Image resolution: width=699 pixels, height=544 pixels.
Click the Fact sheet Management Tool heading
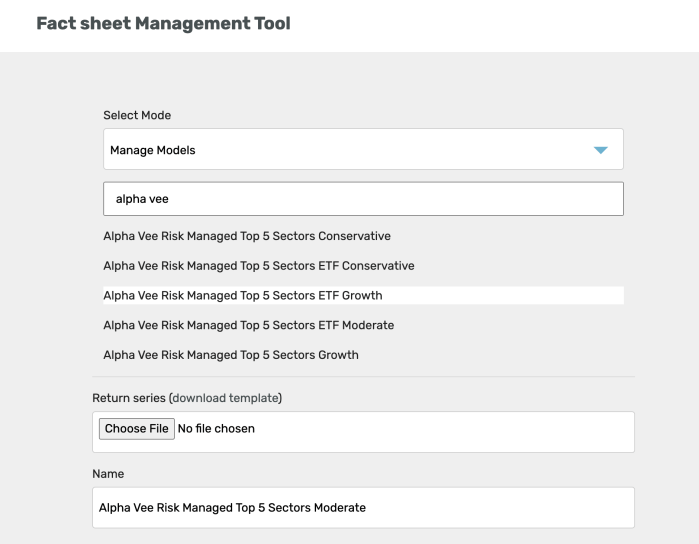[x=163, y=23]
